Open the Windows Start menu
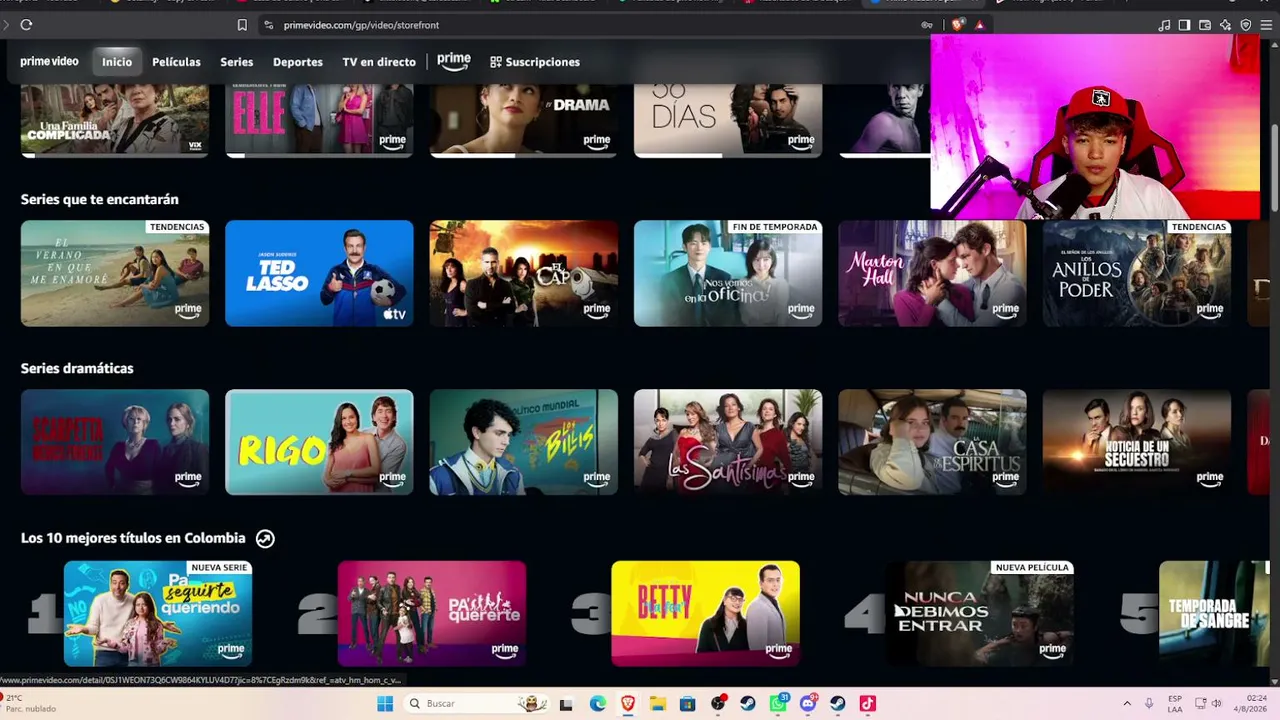 (385, 704)
